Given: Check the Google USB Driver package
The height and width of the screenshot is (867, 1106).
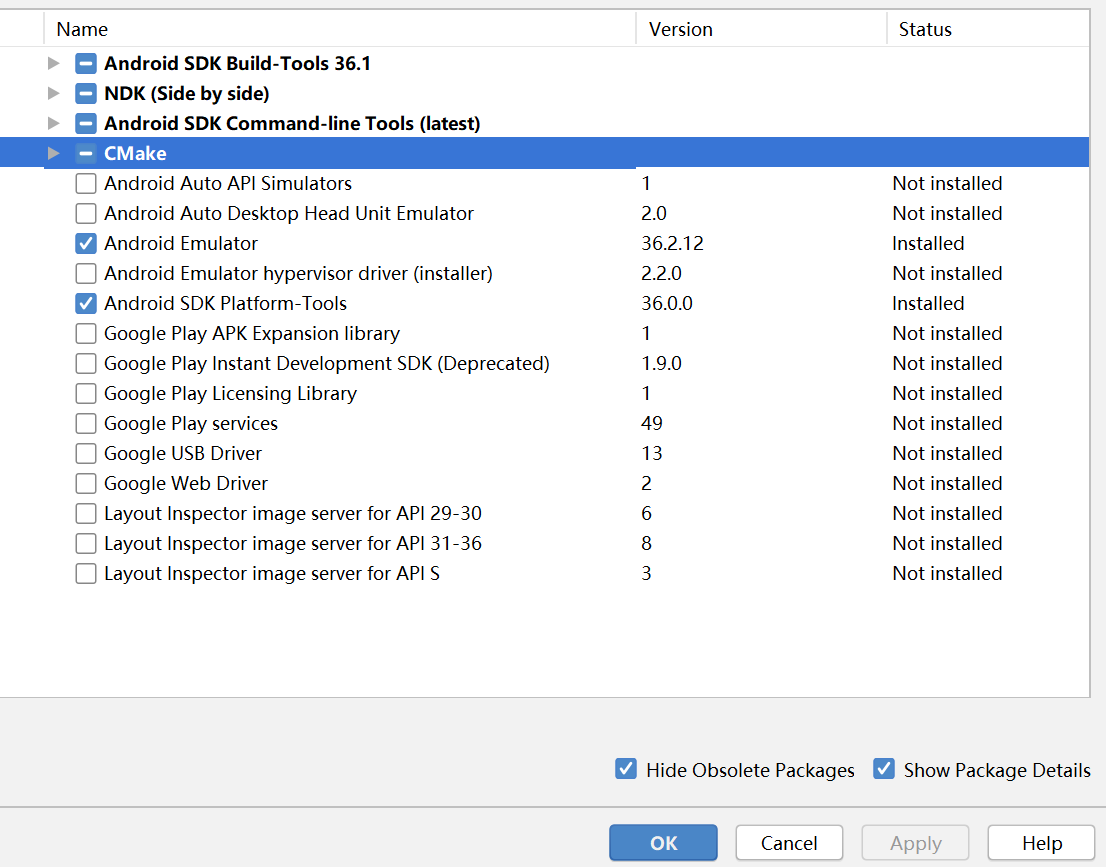Looking at the screenshot, I should (x=86, y=453).
